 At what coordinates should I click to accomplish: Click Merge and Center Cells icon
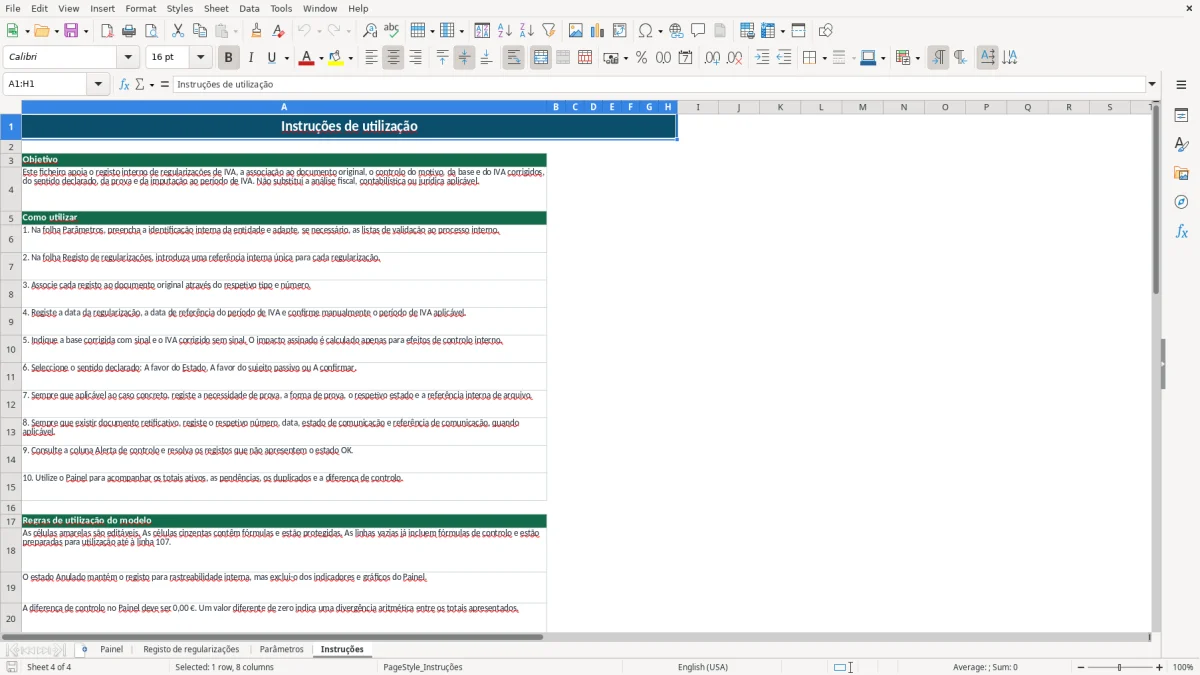point(541,58)
